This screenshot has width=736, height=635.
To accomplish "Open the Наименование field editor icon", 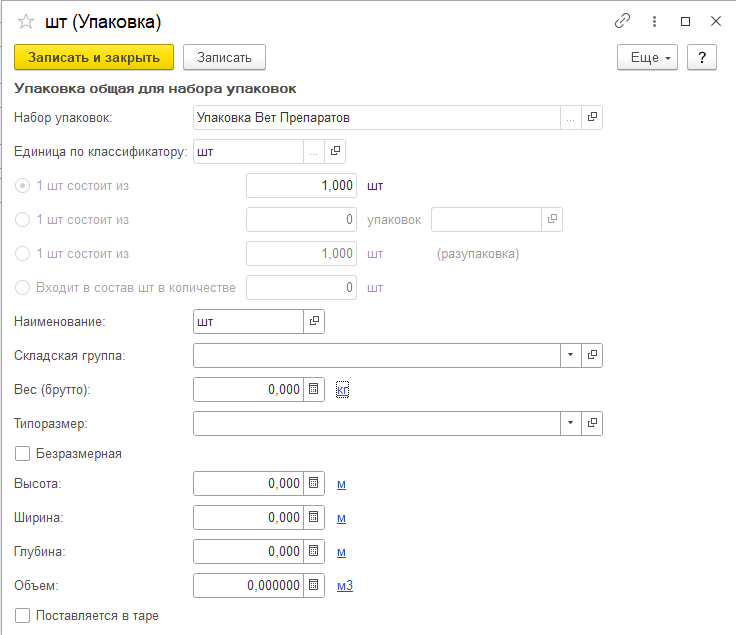I will tap(314, 322).
